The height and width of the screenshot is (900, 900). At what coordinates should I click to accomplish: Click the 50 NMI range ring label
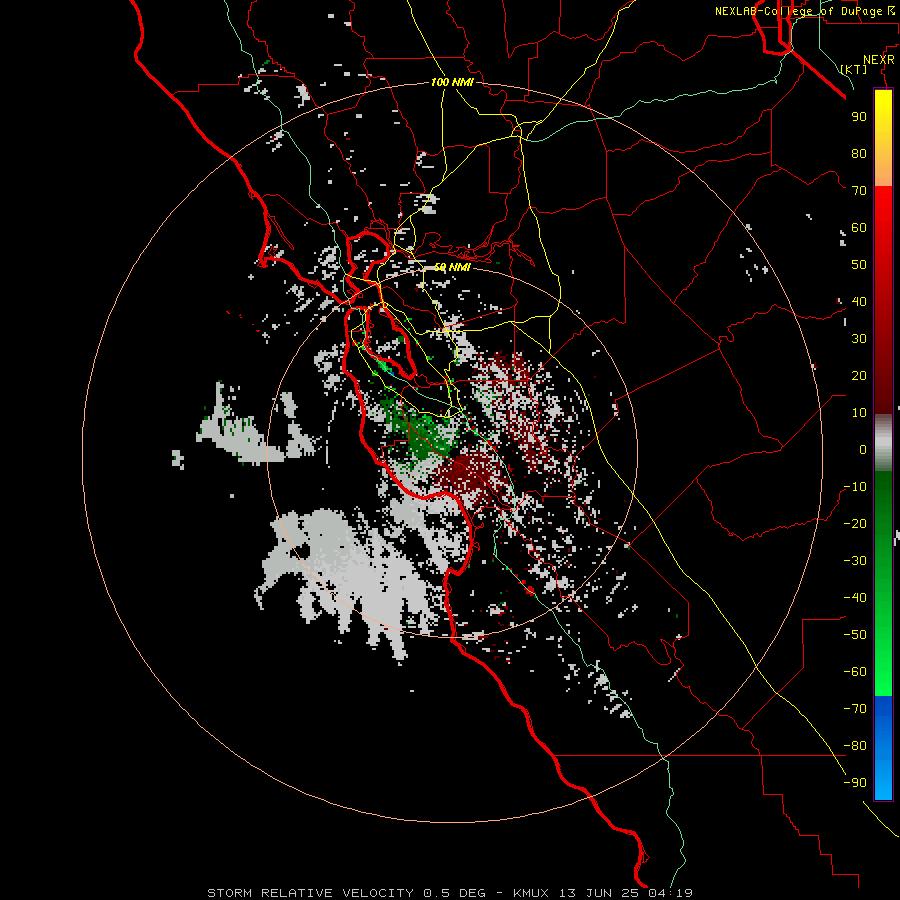click(x=452, y=267)
